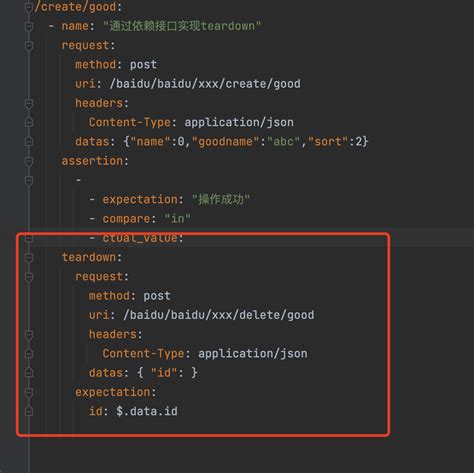Click the assertion: key text
The image size is (474, 473).
(95, 161)
